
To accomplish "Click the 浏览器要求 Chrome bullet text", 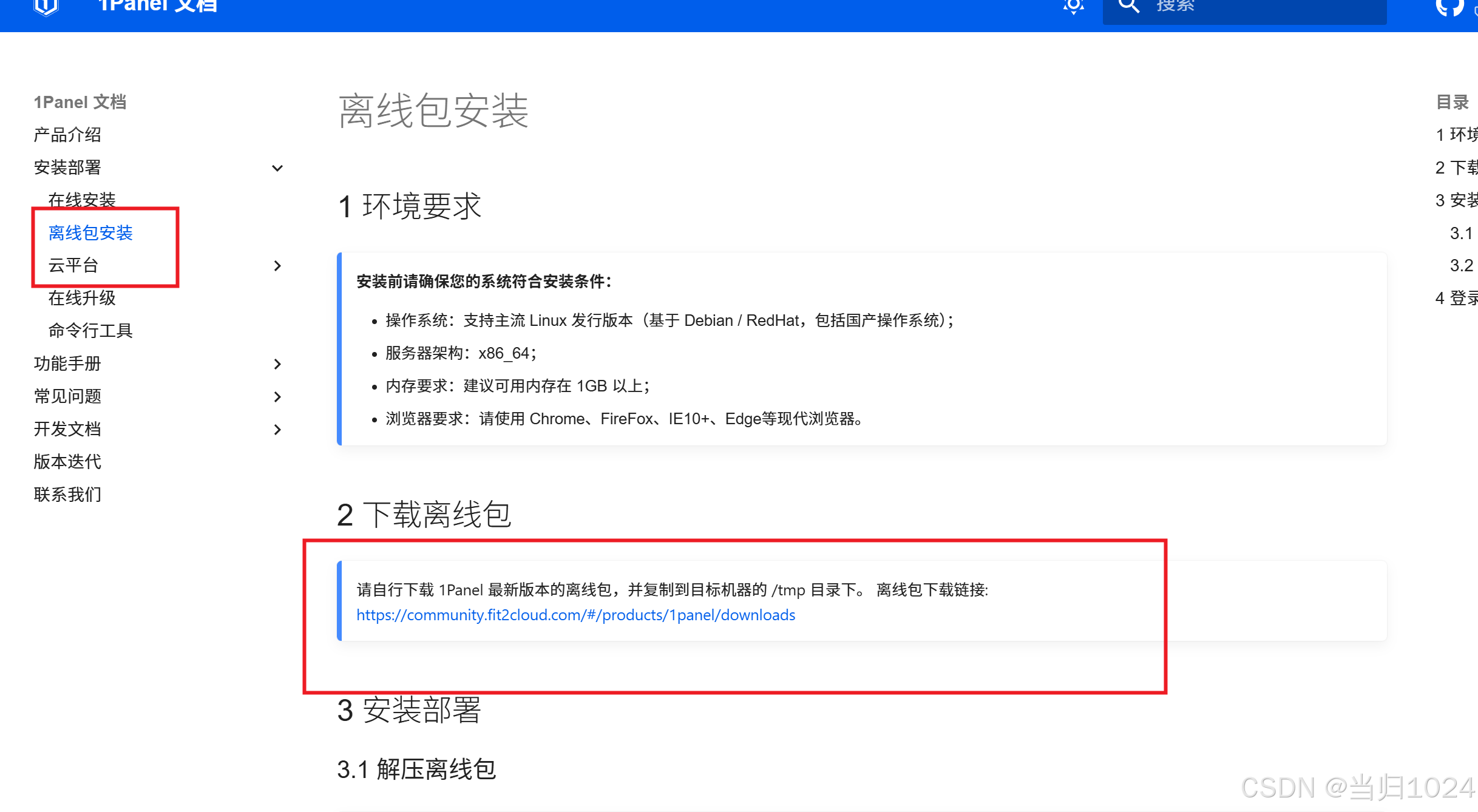I will coord(625,419).
